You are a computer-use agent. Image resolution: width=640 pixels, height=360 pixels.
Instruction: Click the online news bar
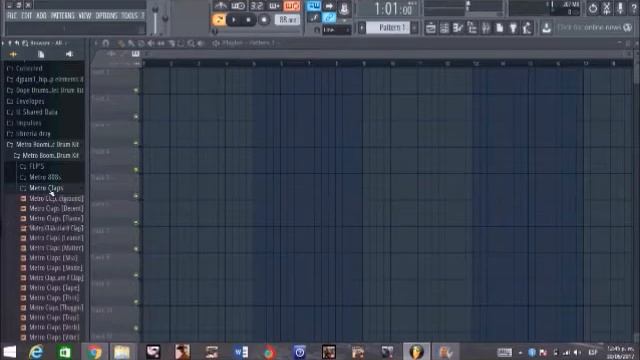[x=594, y=28]
